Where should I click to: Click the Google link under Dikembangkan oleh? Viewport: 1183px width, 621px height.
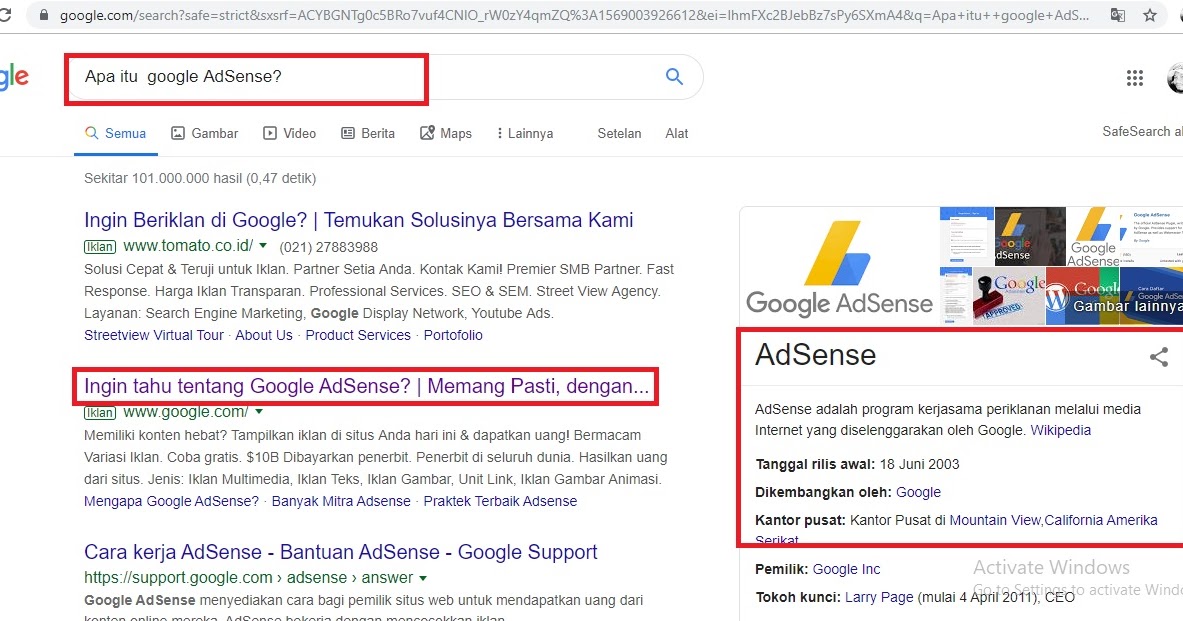918,492
